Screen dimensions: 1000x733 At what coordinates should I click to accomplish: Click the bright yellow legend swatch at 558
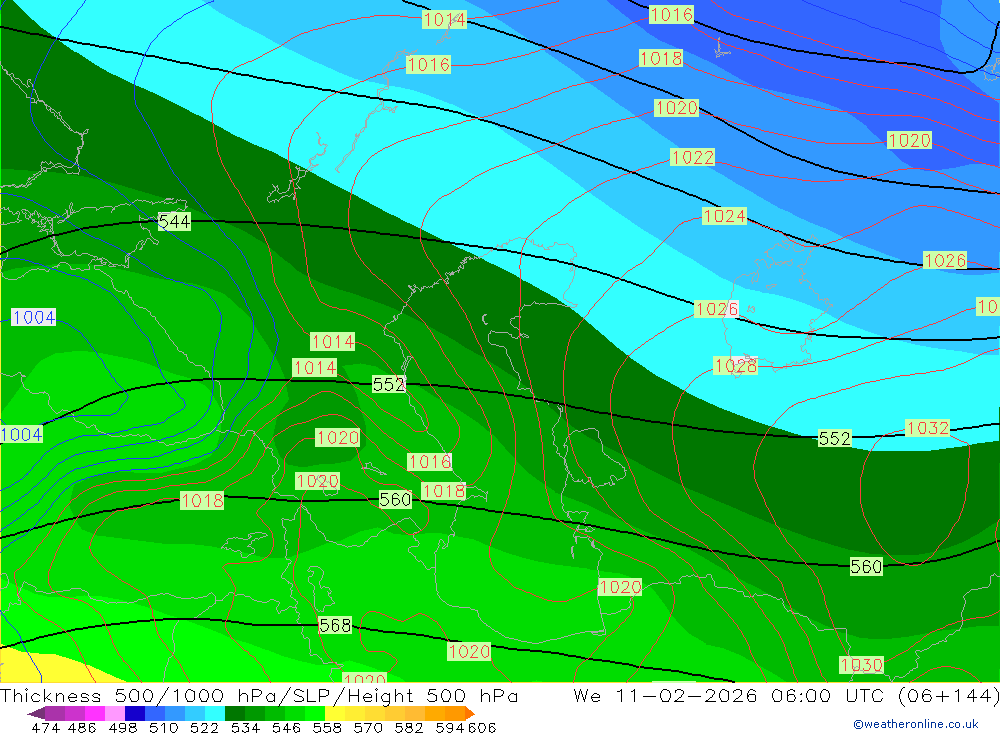335,713
